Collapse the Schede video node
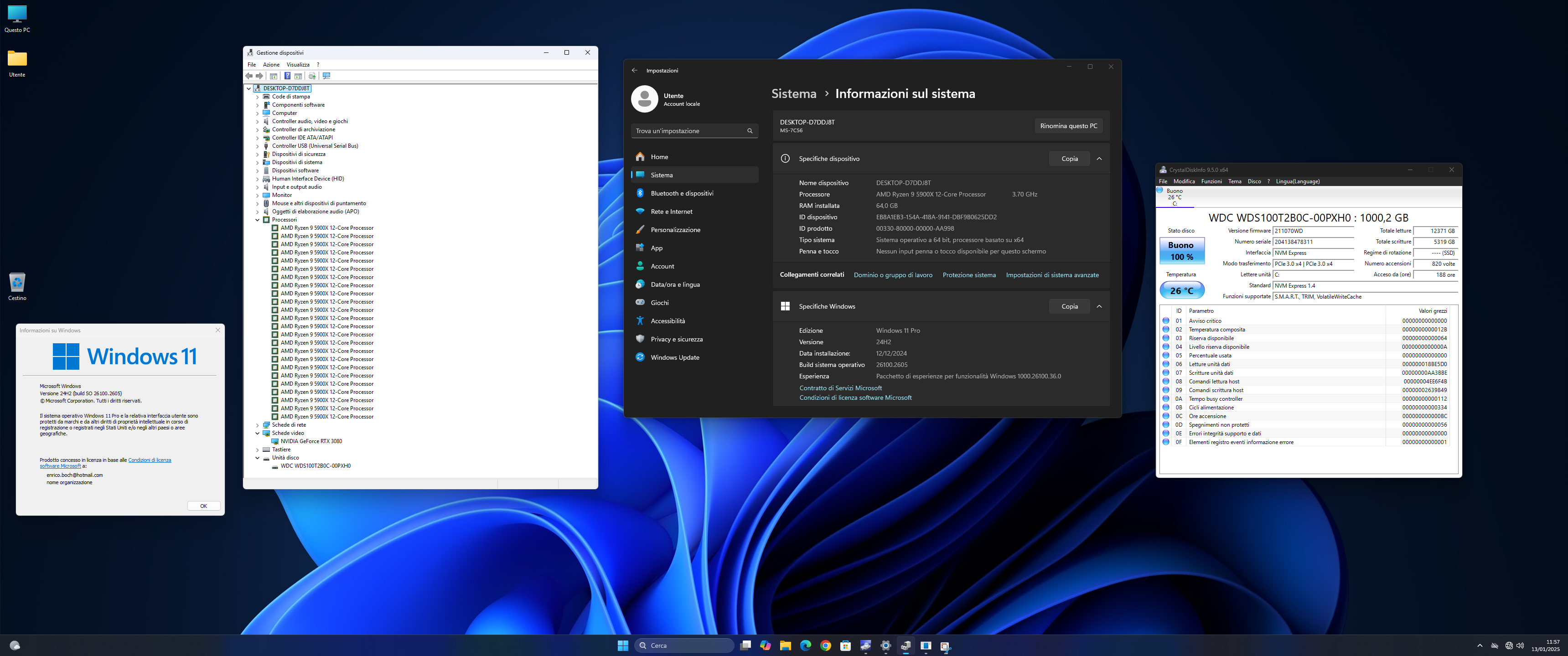This screenshot has width=1568, height=656. pos(258,433)
